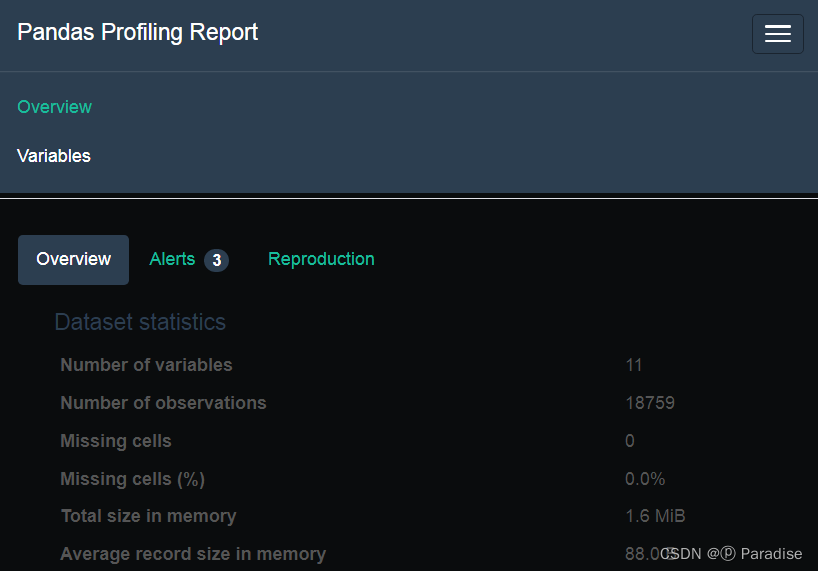
Task: Open the Reproduction tab
Action: coord(321,259)
